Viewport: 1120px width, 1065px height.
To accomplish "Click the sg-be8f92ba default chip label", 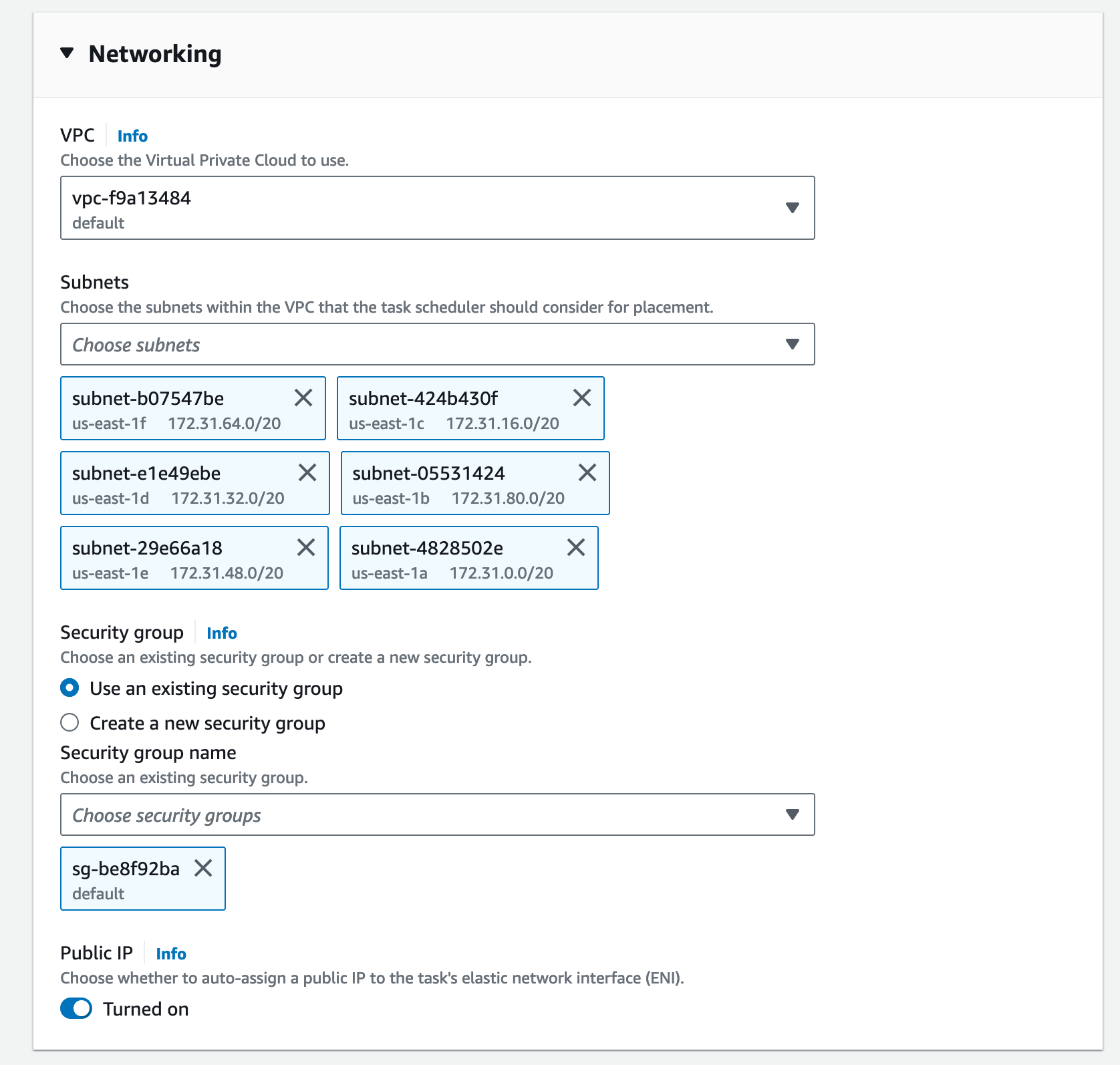I will 126,869.
